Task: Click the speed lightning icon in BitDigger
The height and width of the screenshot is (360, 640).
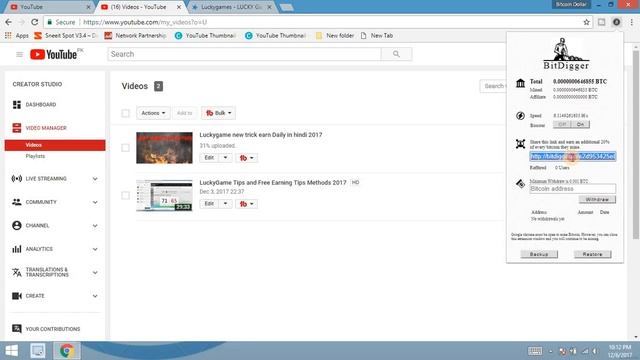Action: click(x=520, y=116)
